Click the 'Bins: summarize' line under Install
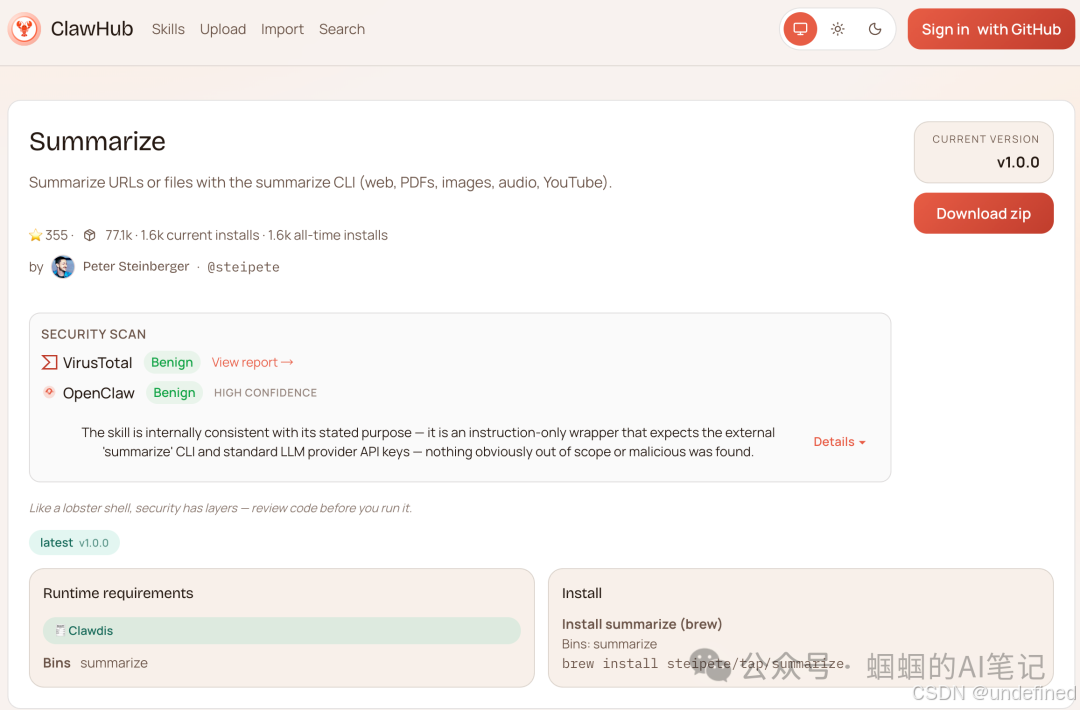This screenshot has width=1080, height=710. pos(609,644)
